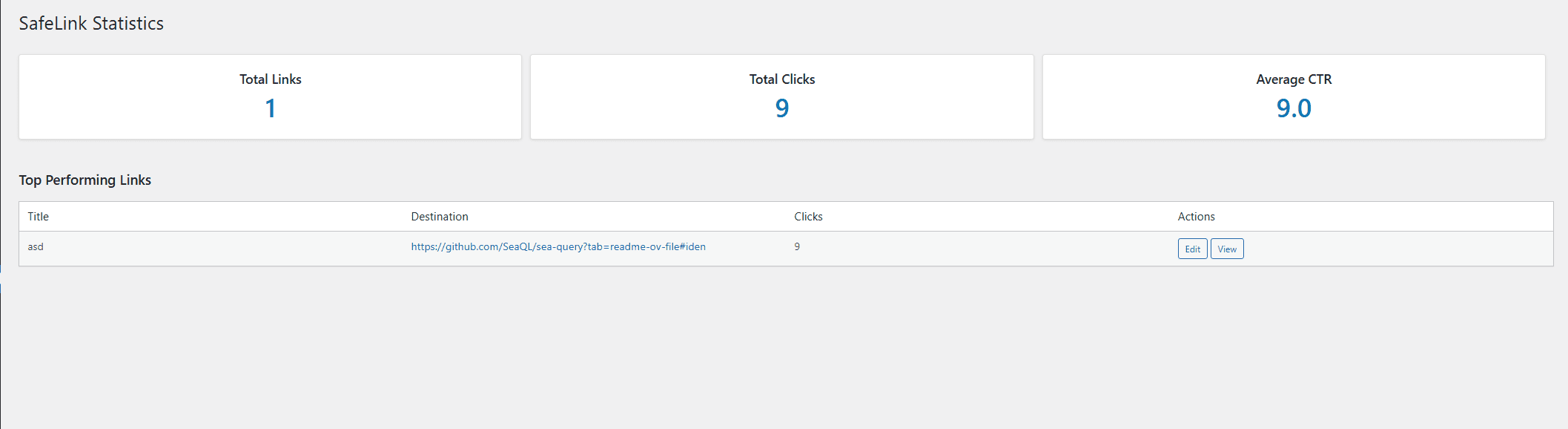Click the Average CTR card label

click(x=1294, y=79)
